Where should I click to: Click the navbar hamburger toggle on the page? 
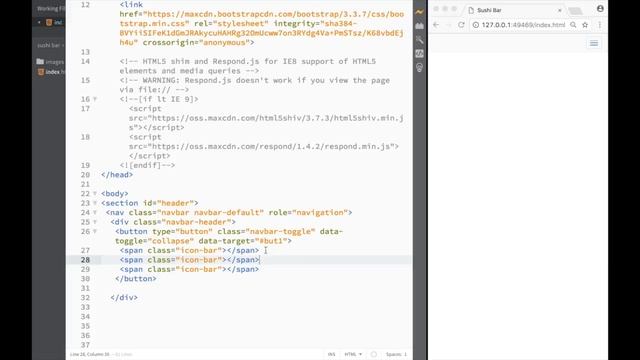click(594, 43)
